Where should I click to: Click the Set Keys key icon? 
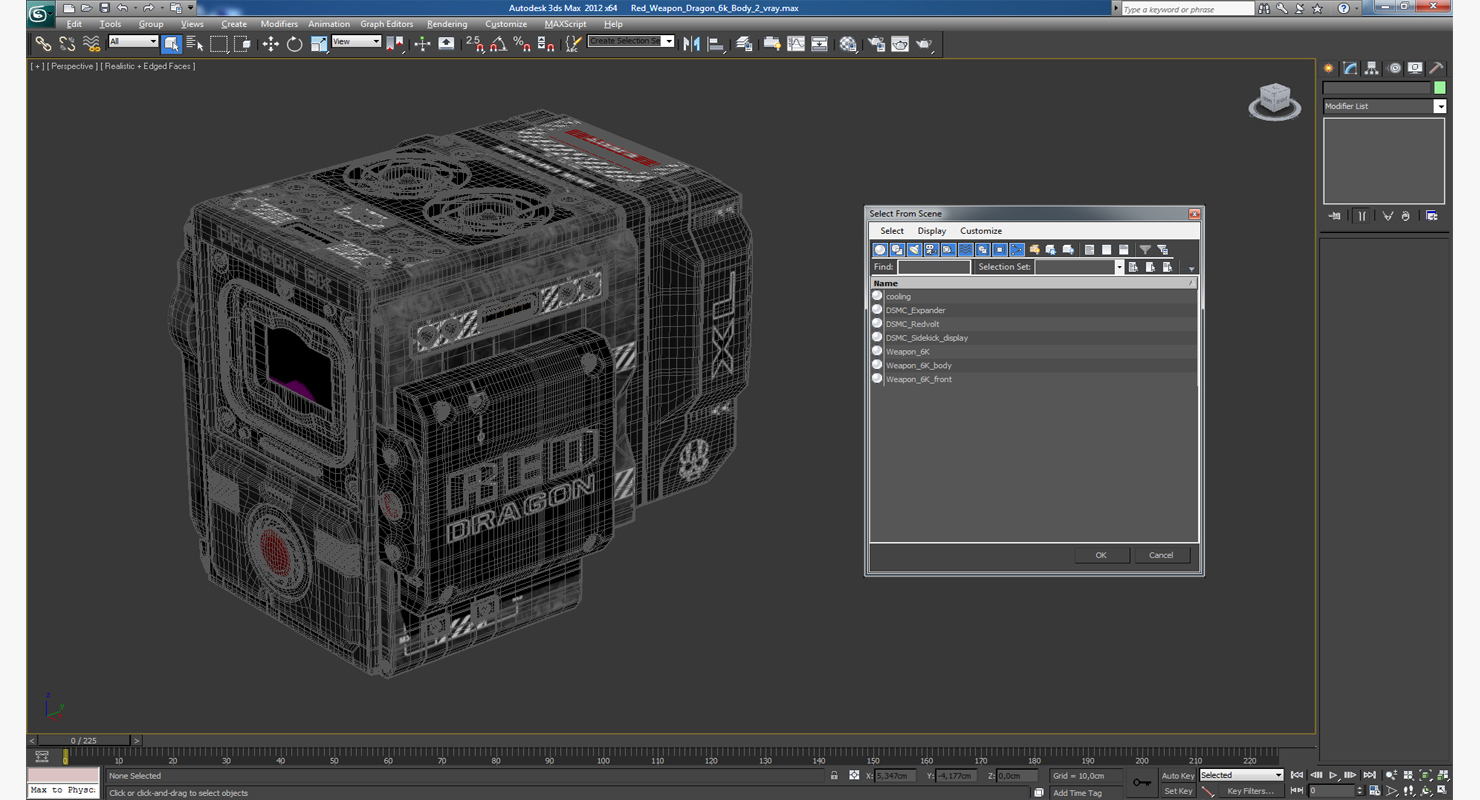tap(1141, 783)
